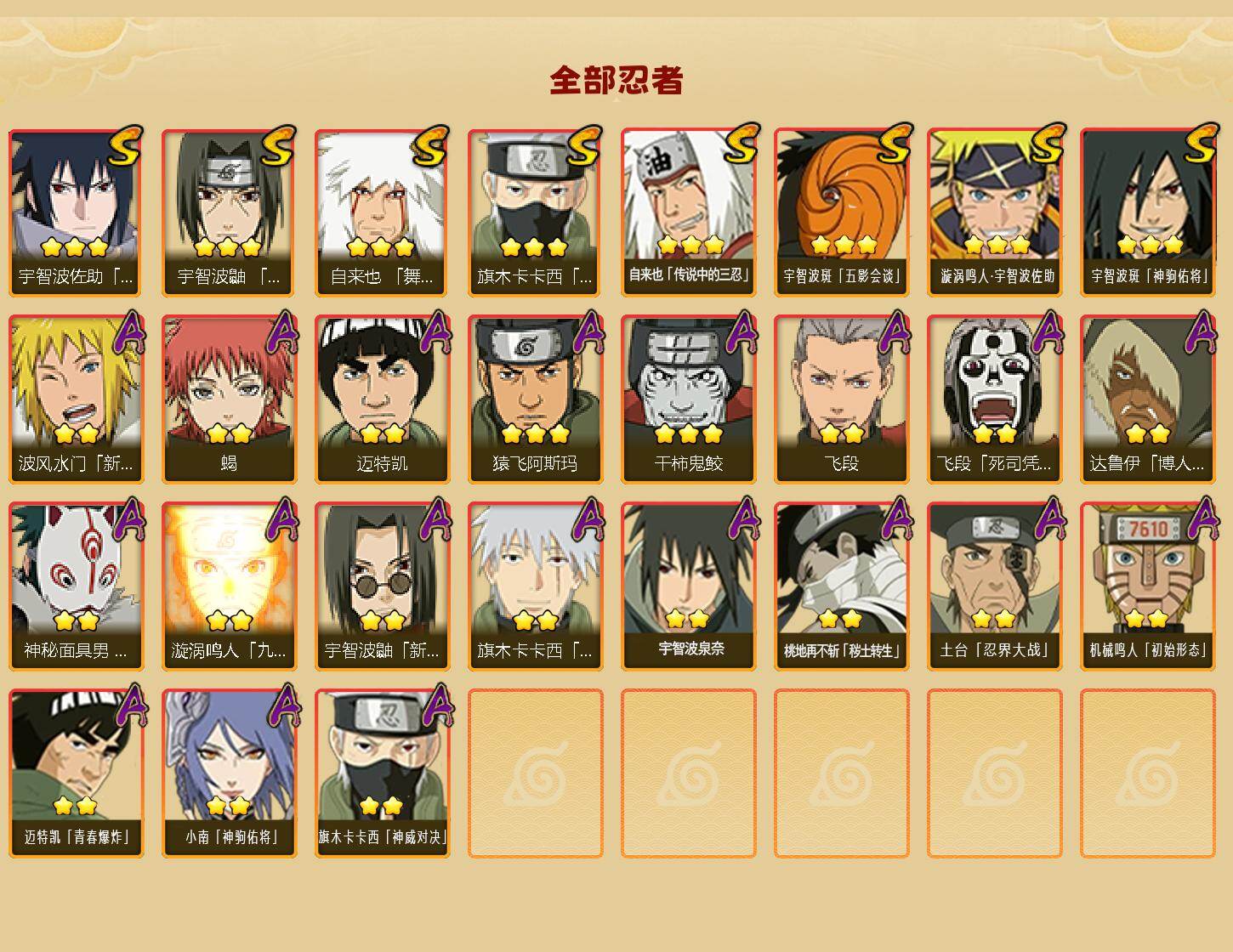Open the 宇智波泉奈 ninja card
Image resolution: width=1233 pixels, height=952 pixels.
[689, 586]
